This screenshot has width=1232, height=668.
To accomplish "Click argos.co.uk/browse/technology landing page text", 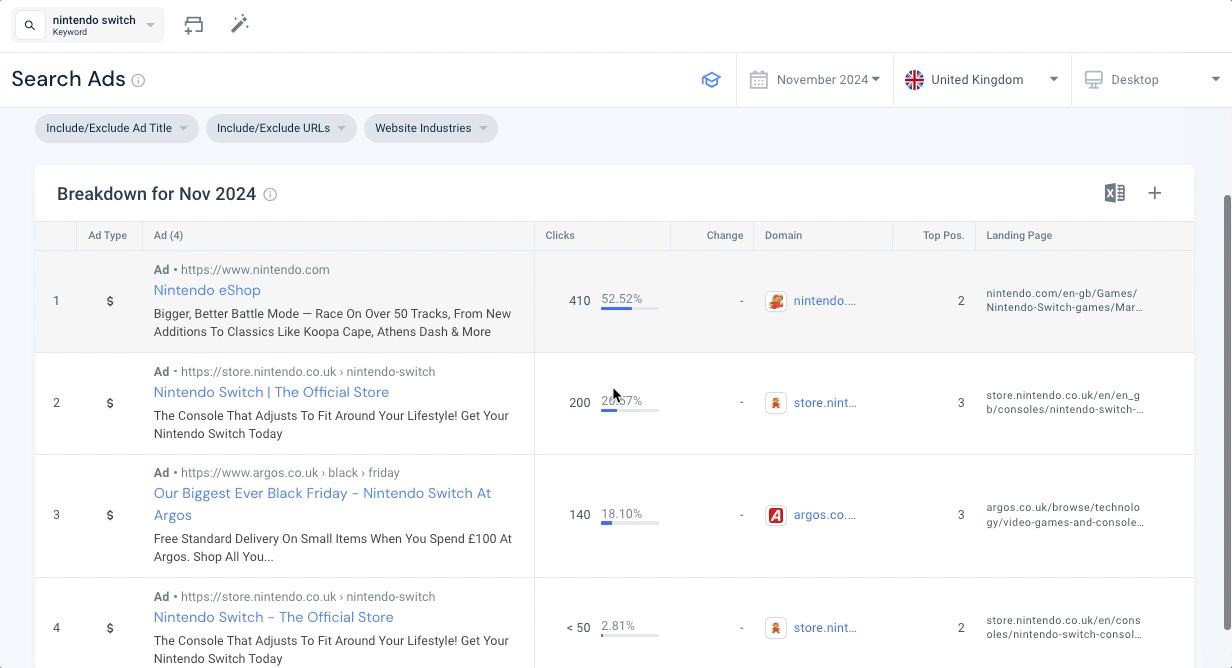I will click(x=1064, y=515).
